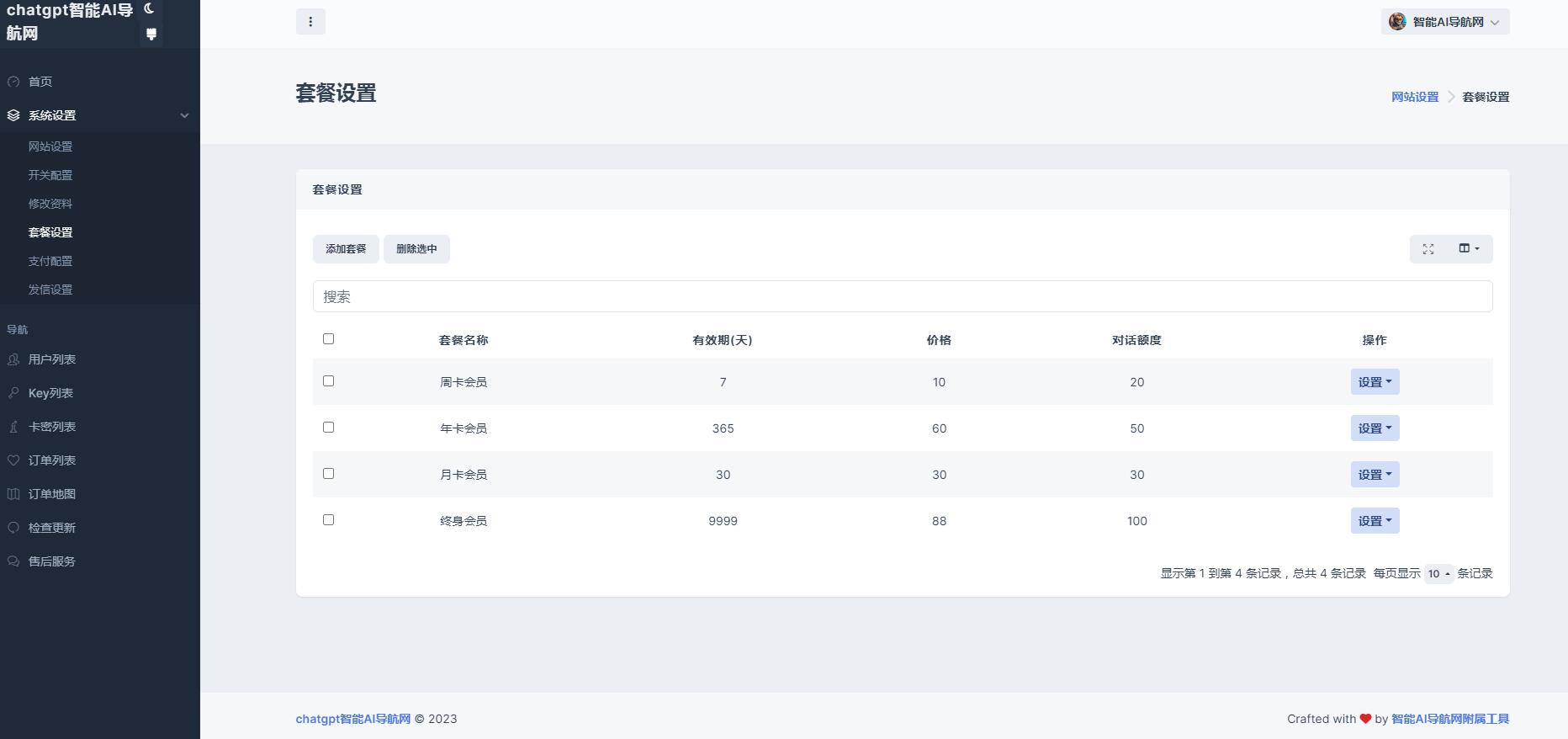Open 开关配置 submenu item
Screen dimensions: 1568x739
click(x=50, y=175)
